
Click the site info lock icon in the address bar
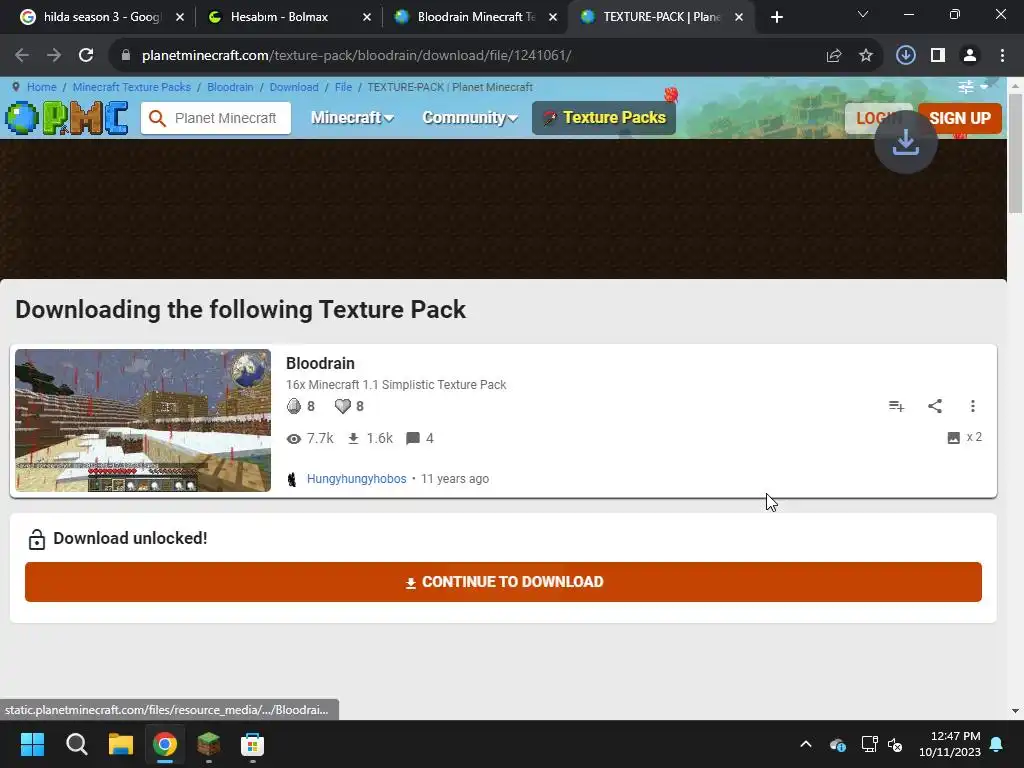126,56
